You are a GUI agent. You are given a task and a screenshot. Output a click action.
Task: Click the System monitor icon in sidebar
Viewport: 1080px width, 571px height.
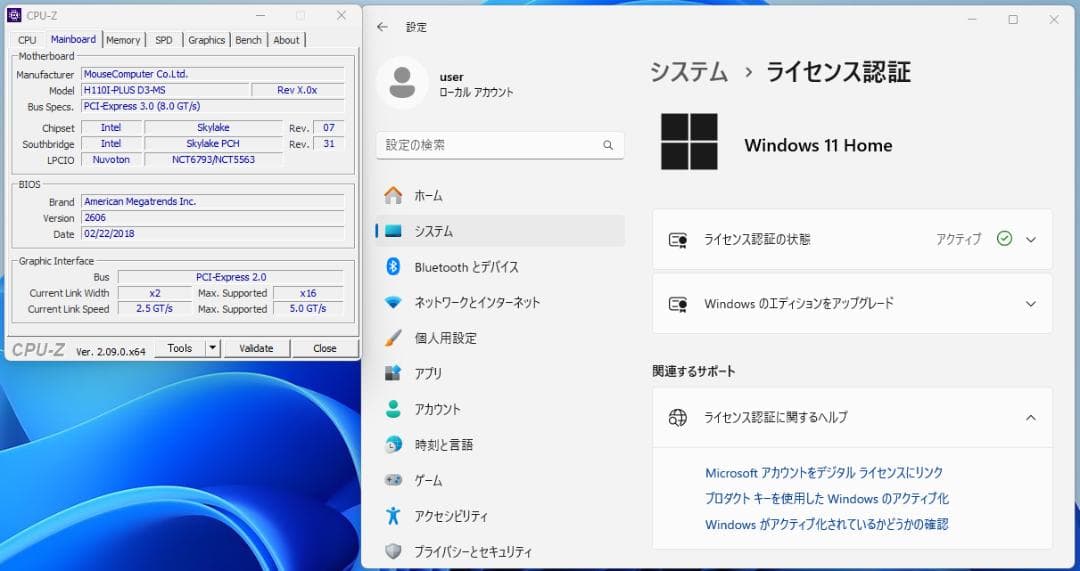coord(393,231)
